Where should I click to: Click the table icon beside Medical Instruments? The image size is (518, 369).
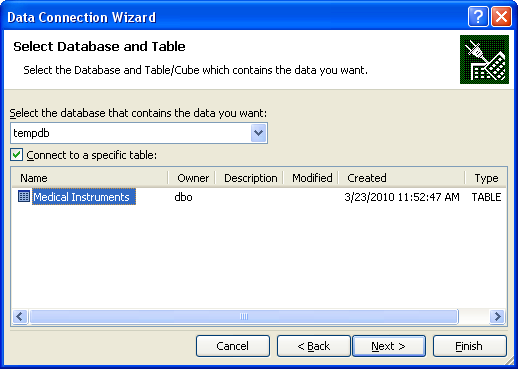[x=24, y=196]
